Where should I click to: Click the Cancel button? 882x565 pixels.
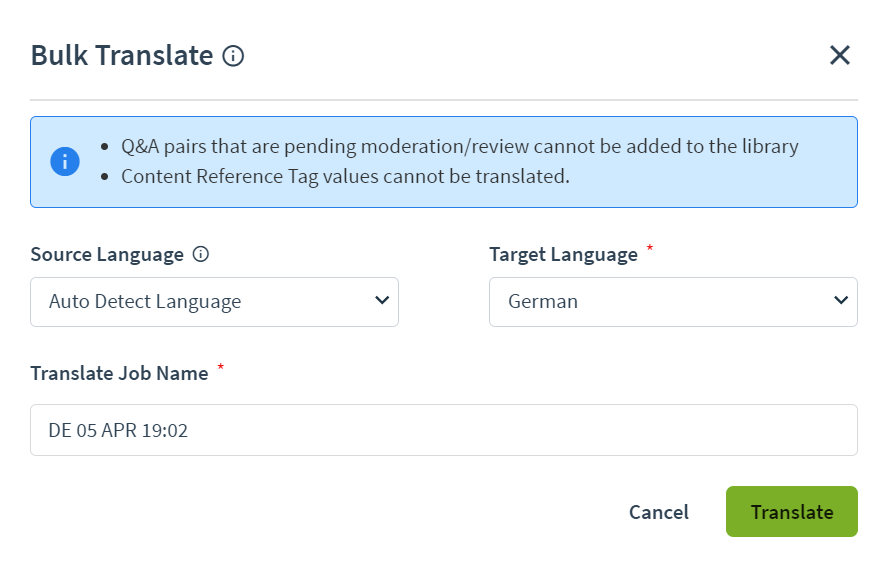point(659,512)
